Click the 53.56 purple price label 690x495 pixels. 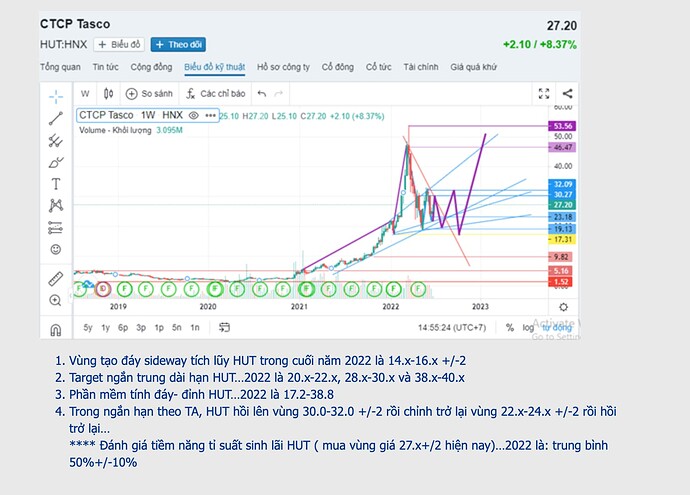[x=562, y=126]
